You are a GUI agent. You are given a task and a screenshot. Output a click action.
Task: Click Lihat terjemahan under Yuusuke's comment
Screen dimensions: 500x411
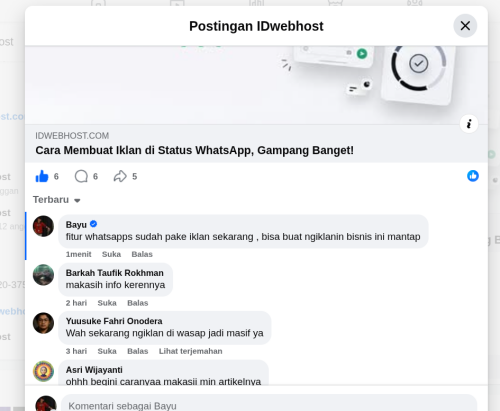pyautogui.click(x=190, y=351)
